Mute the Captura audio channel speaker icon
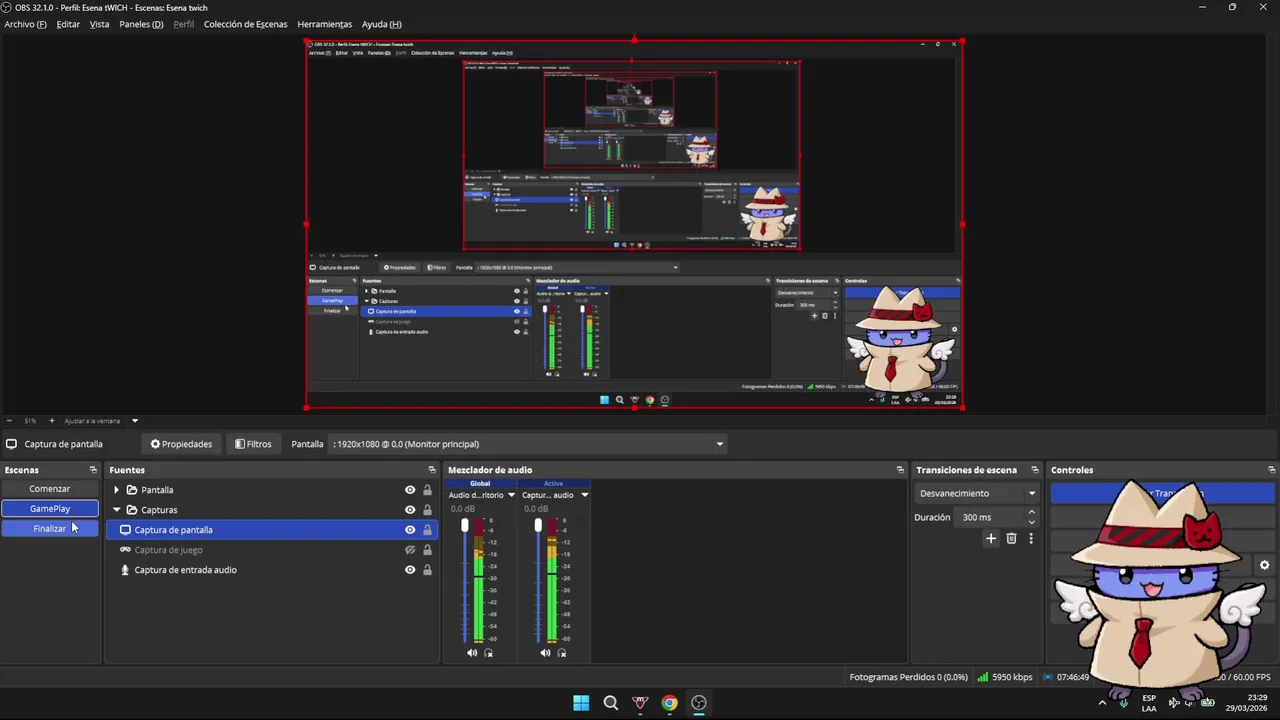This screenshot has height=720, width=1280. click(545, 653)
